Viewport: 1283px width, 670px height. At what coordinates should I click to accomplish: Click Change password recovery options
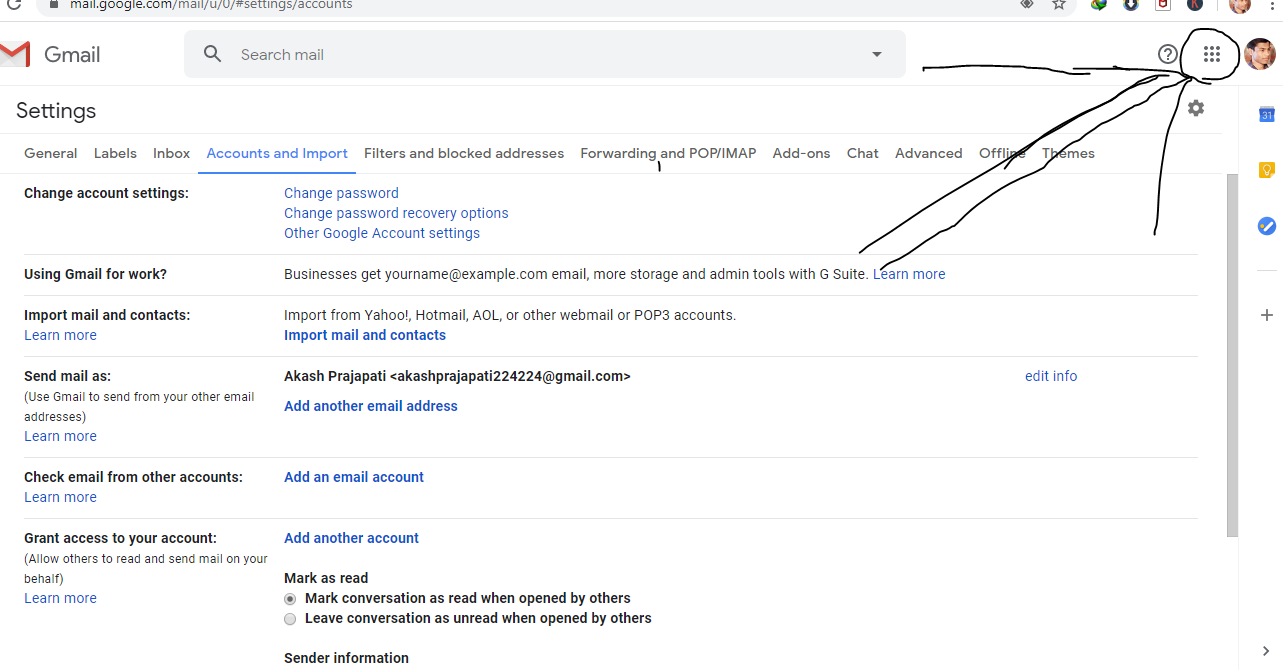[x=396, y=213]
